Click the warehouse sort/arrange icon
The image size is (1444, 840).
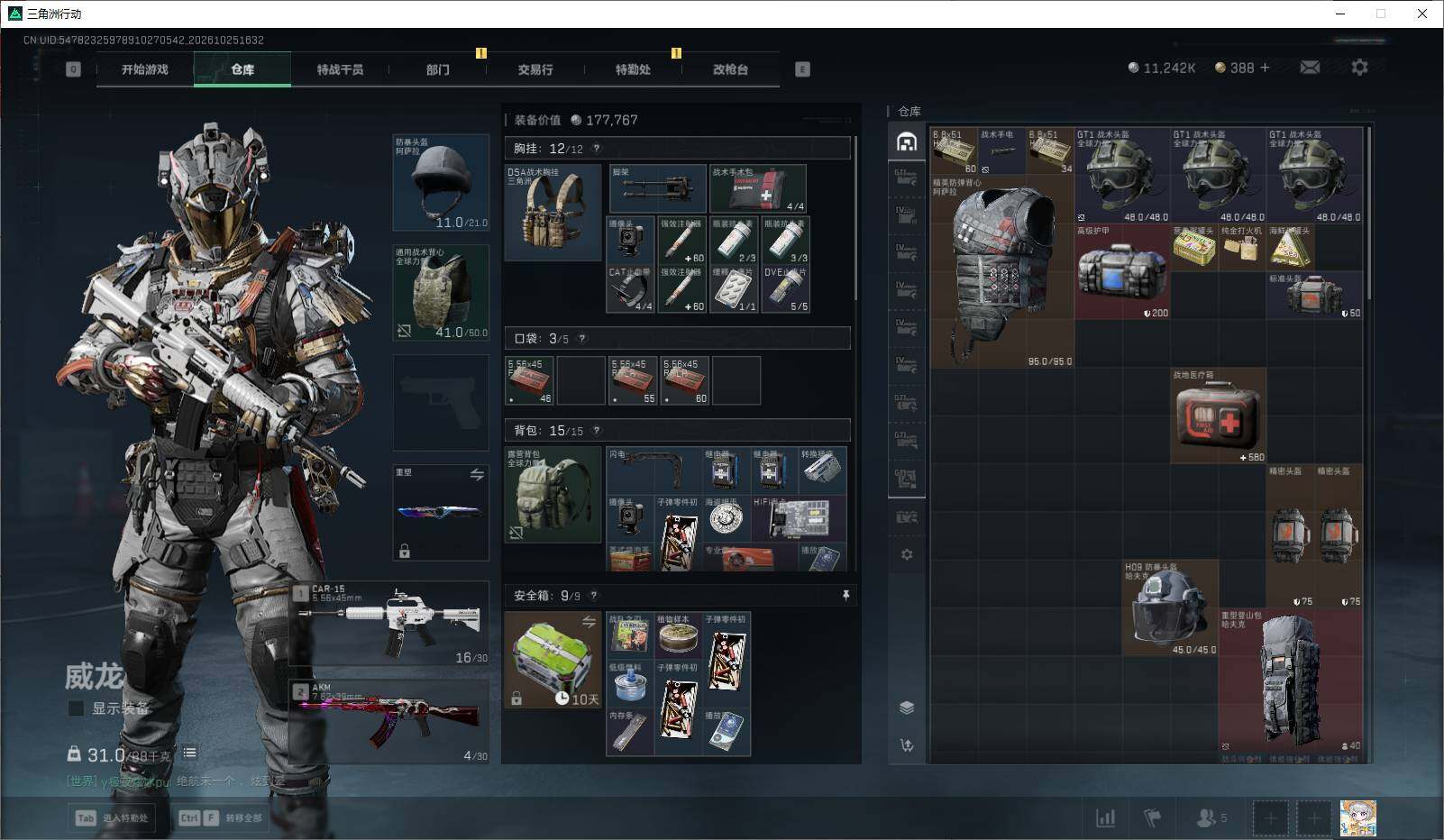click(x=907, y=745)
